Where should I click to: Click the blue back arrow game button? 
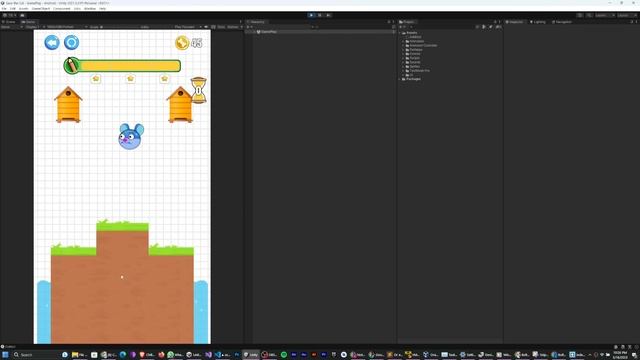tap(52, 42)
